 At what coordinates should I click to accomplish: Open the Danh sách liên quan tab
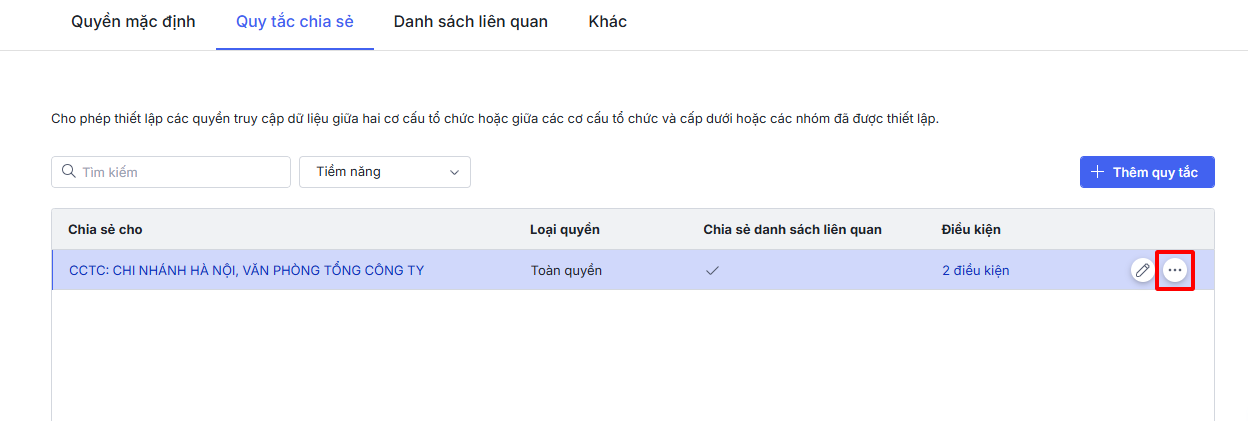(x=470, y=21)
